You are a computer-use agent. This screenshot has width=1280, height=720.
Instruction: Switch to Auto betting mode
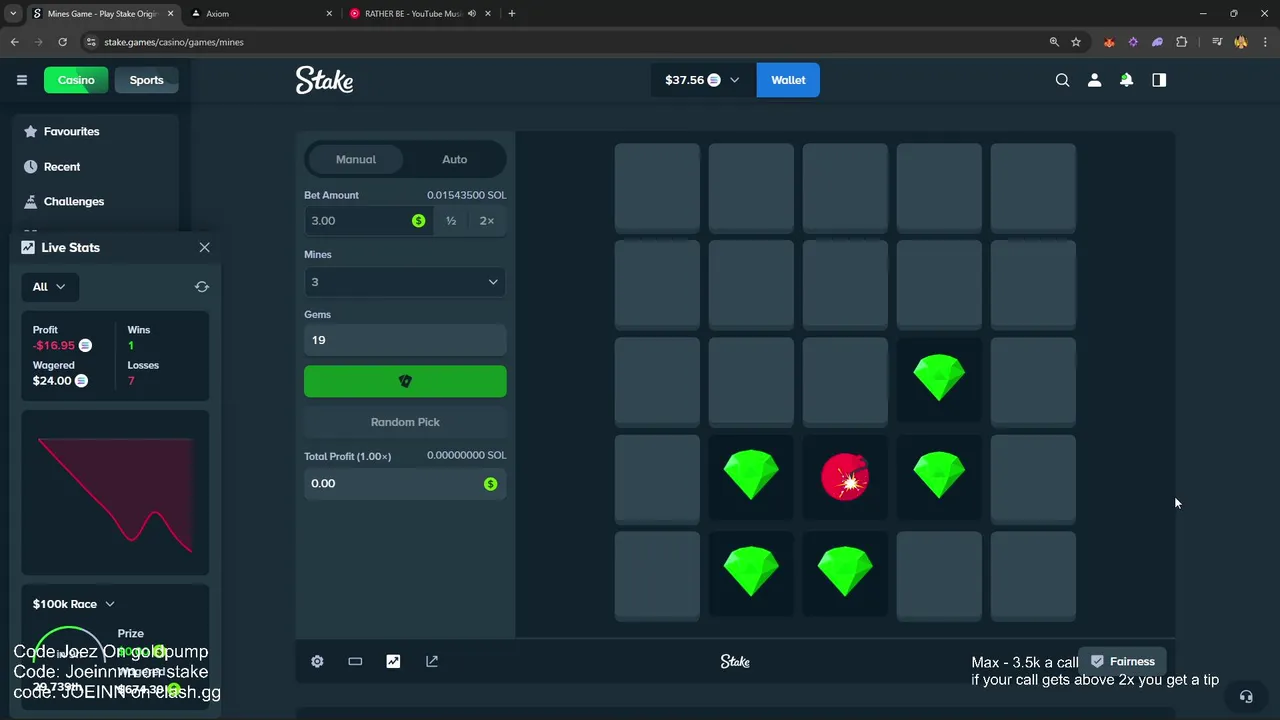pos(454,159)
